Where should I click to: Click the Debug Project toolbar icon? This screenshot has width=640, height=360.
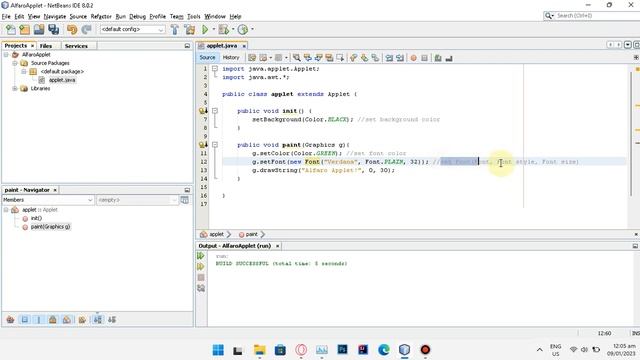click(223, 29)
